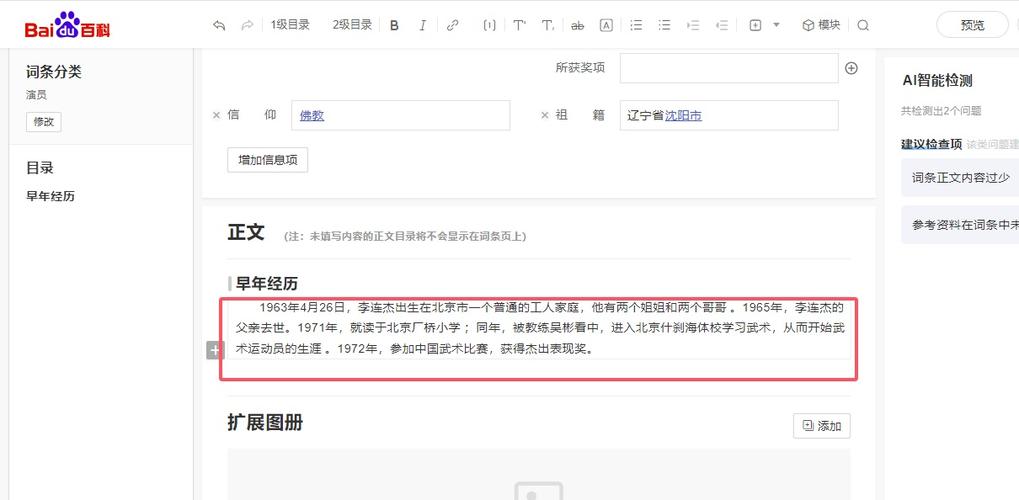This screenshot has width=1019, height=500.
Task: Open the insert dropdown arrow
Action: (x=776, y=25)
